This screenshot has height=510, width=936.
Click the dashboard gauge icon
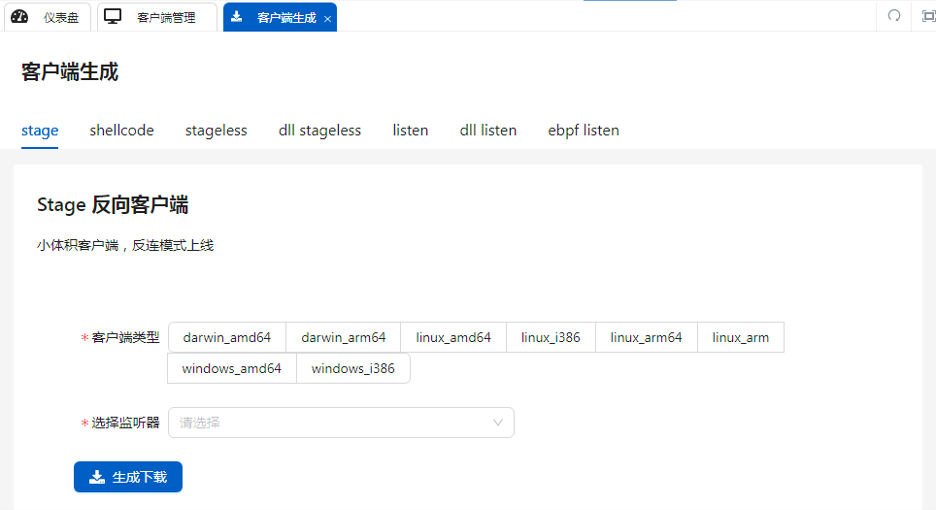coord(20,17)
